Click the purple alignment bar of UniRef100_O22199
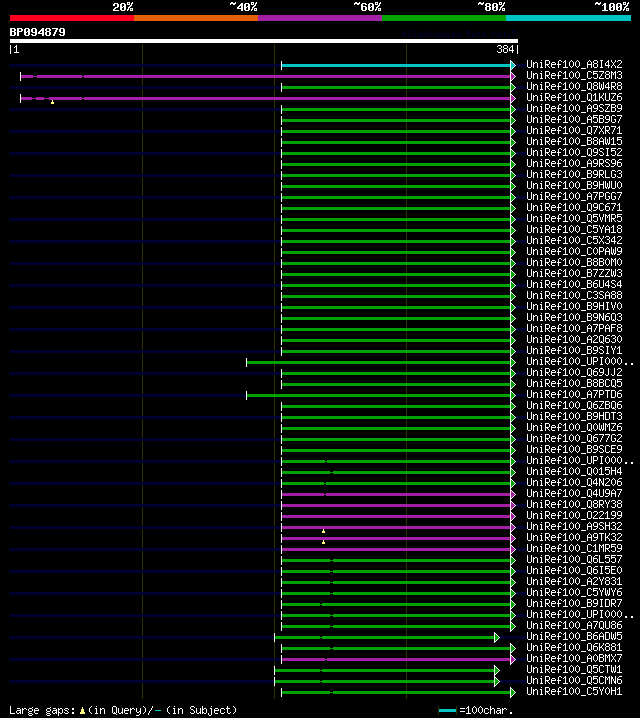640x718 pixels. (396, 517)
